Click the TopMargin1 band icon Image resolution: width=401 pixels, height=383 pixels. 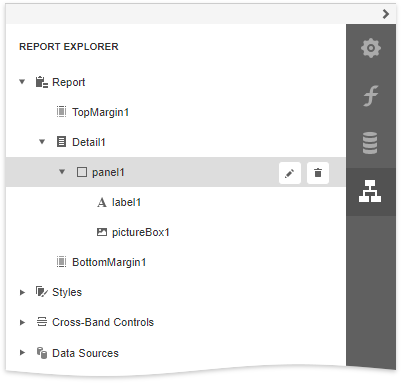click(x=61, y=112)
